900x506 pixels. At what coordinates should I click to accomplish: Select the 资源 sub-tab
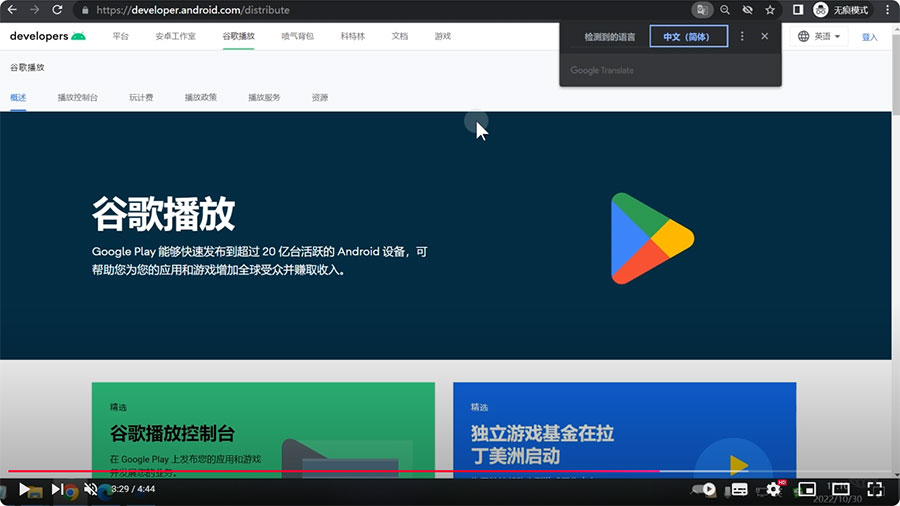(x=320, y=98)
